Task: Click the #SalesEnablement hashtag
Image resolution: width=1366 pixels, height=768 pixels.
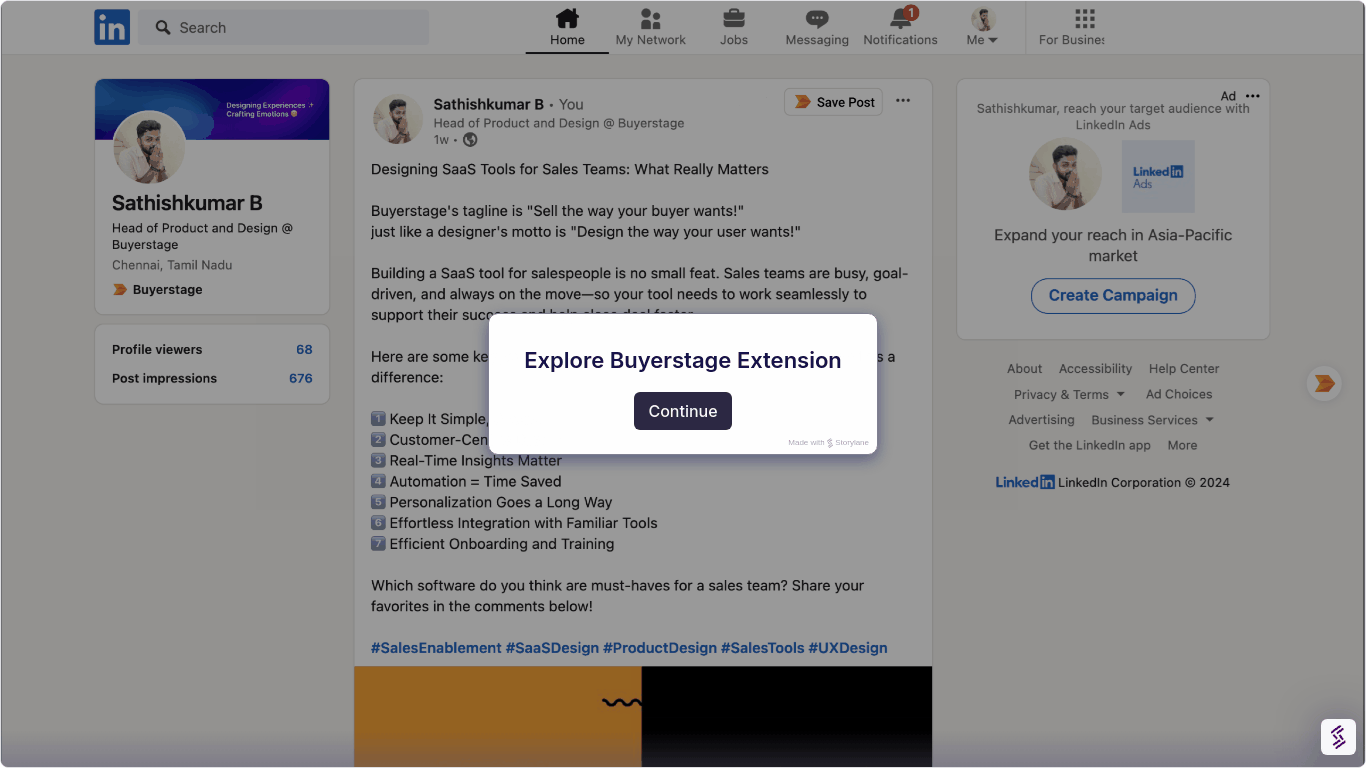Action: click(x=436, y=648)
